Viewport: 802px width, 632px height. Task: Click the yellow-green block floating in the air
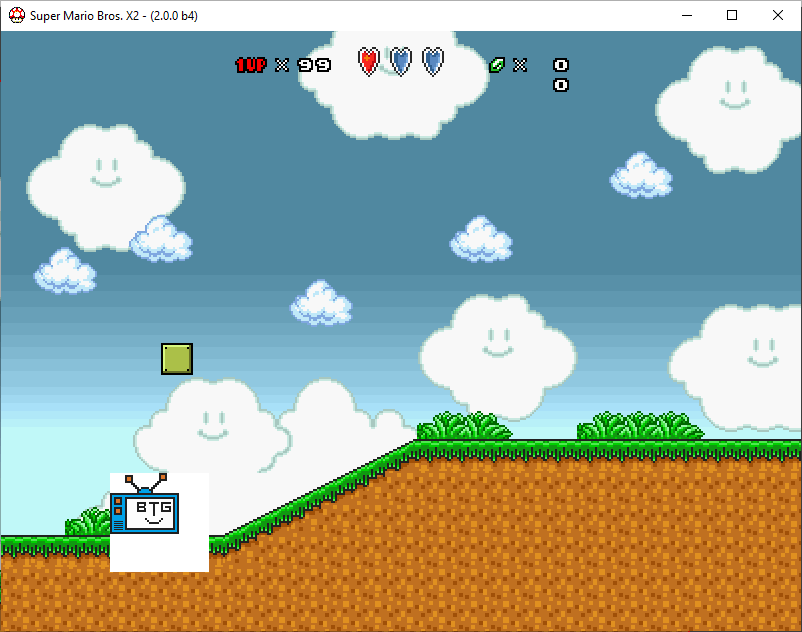click(x=177, y=359)
